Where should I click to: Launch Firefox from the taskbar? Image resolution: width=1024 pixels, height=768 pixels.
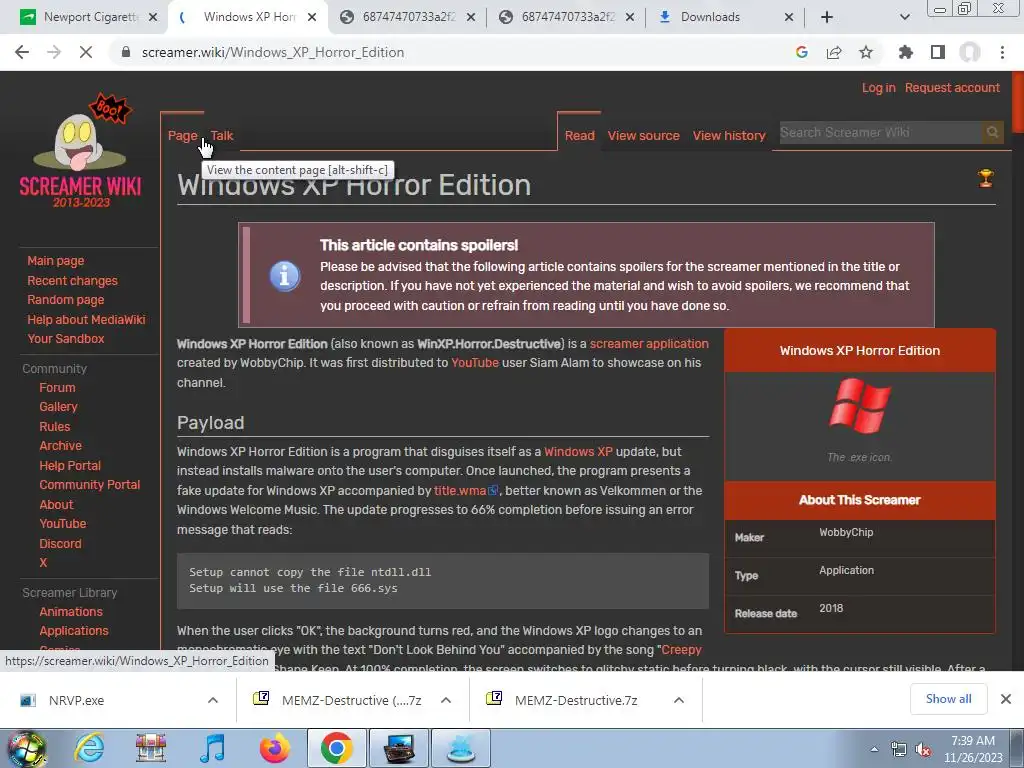pyautogui.click(x=275, y=748)
